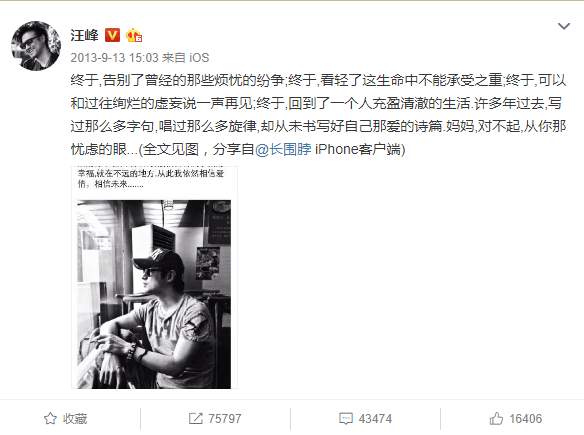This screenshot has height=435, width=584.
Task: Open the @长围脖 mention link
Action: pos(283,149)
